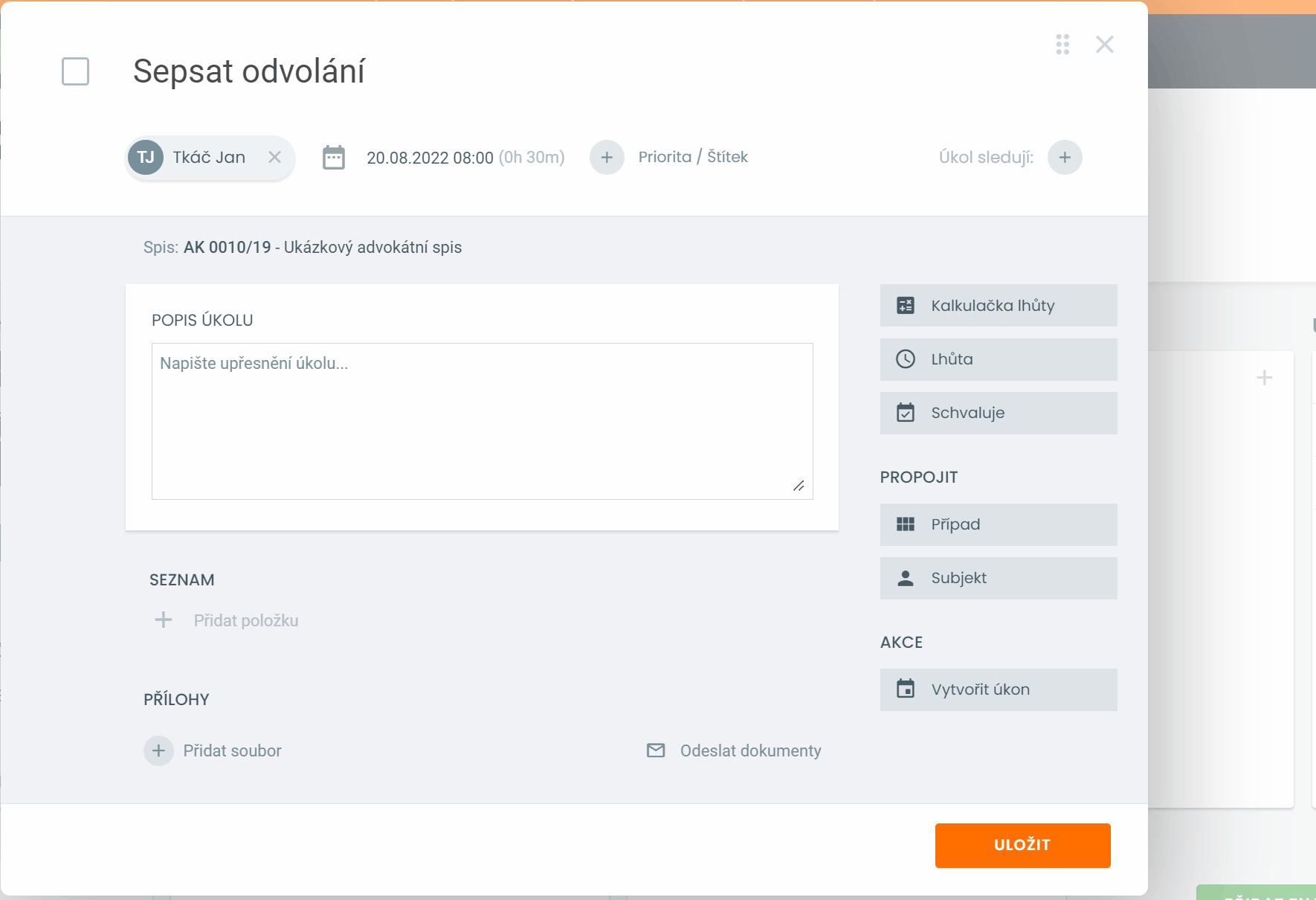
Task: Add a task follower with plus icon
Action: pos(1065,158)
